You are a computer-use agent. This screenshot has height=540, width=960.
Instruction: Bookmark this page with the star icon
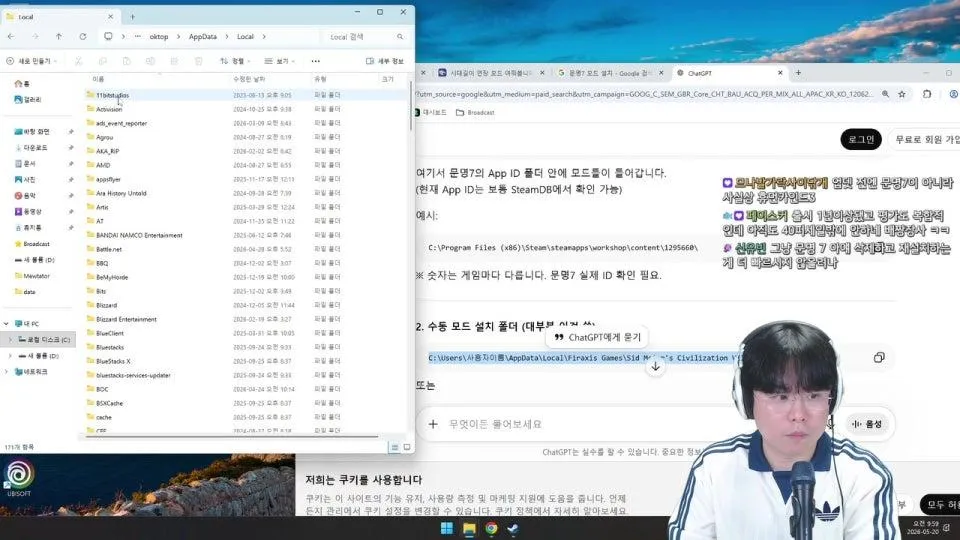coord(902,94)
